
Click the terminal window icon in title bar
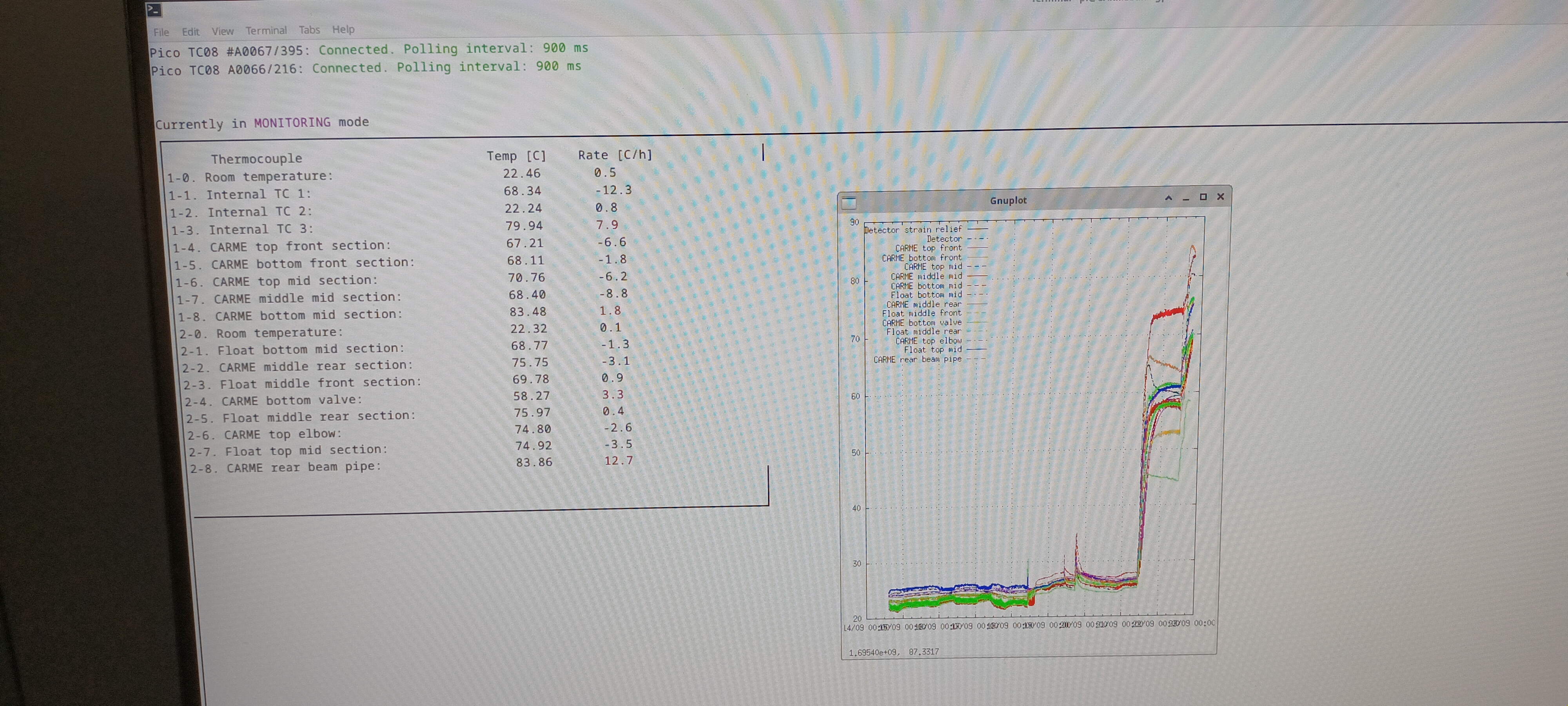[x=154, y=9]
